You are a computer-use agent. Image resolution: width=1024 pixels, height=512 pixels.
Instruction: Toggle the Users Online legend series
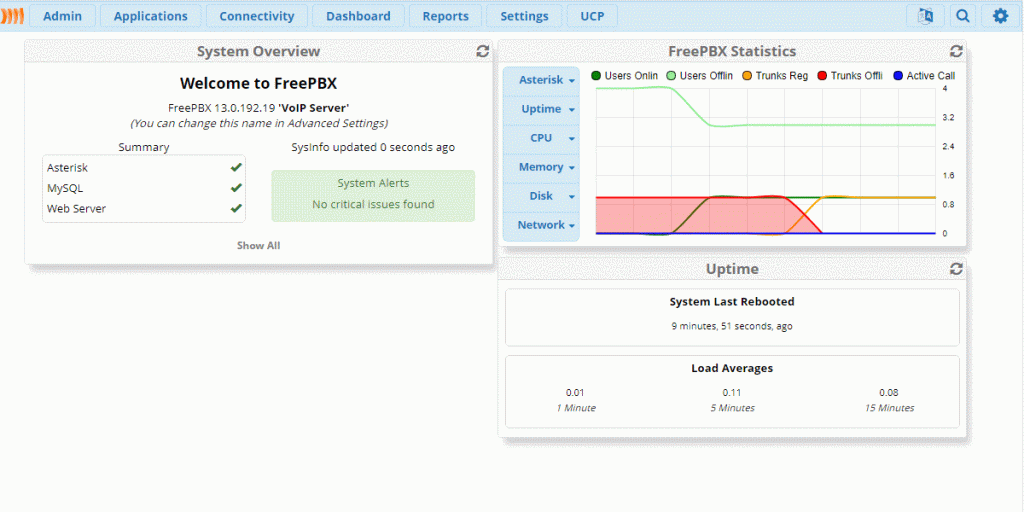(625, 76)
